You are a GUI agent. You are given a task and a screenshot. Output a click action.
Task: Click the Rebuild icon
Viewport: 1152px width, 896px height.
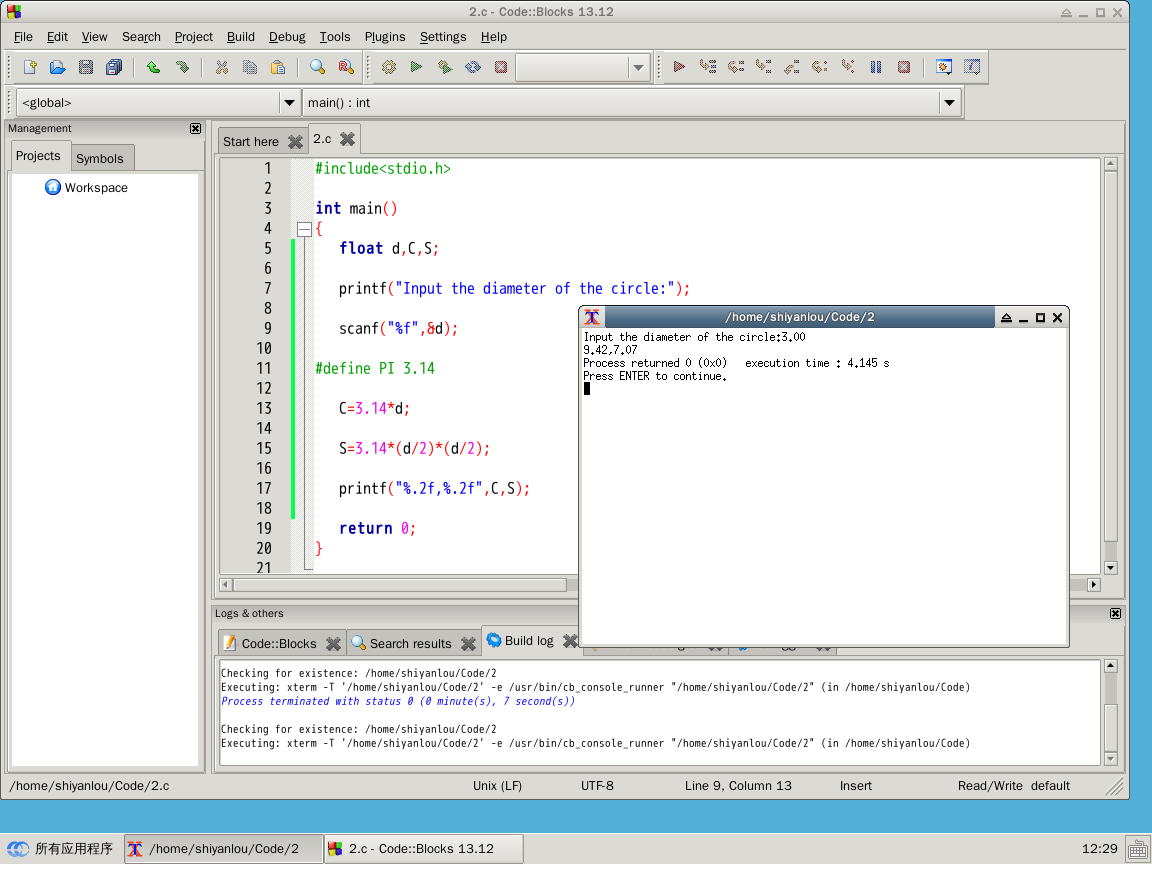473,67
